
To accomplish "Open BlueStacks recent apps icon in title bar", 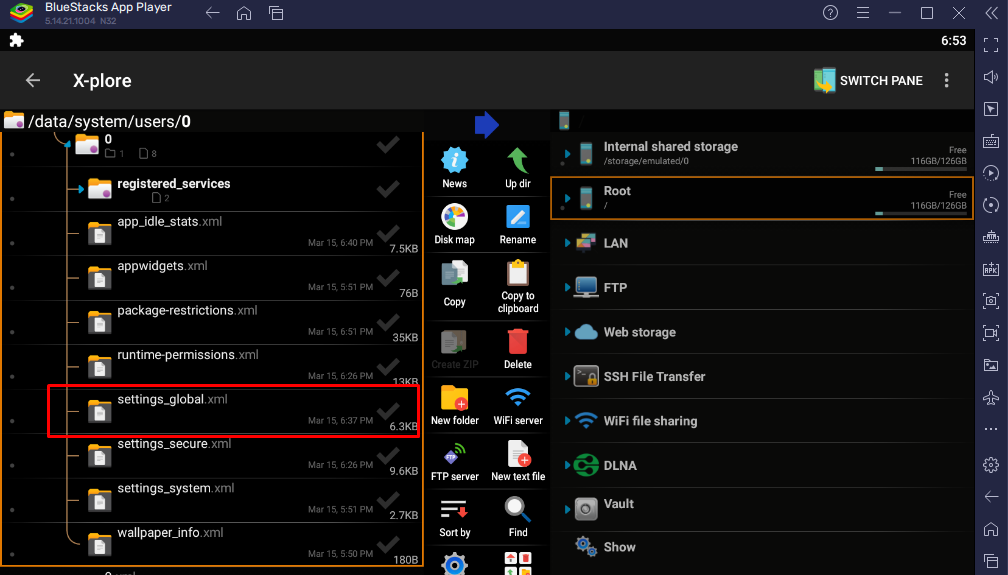I will coord(276,14).
